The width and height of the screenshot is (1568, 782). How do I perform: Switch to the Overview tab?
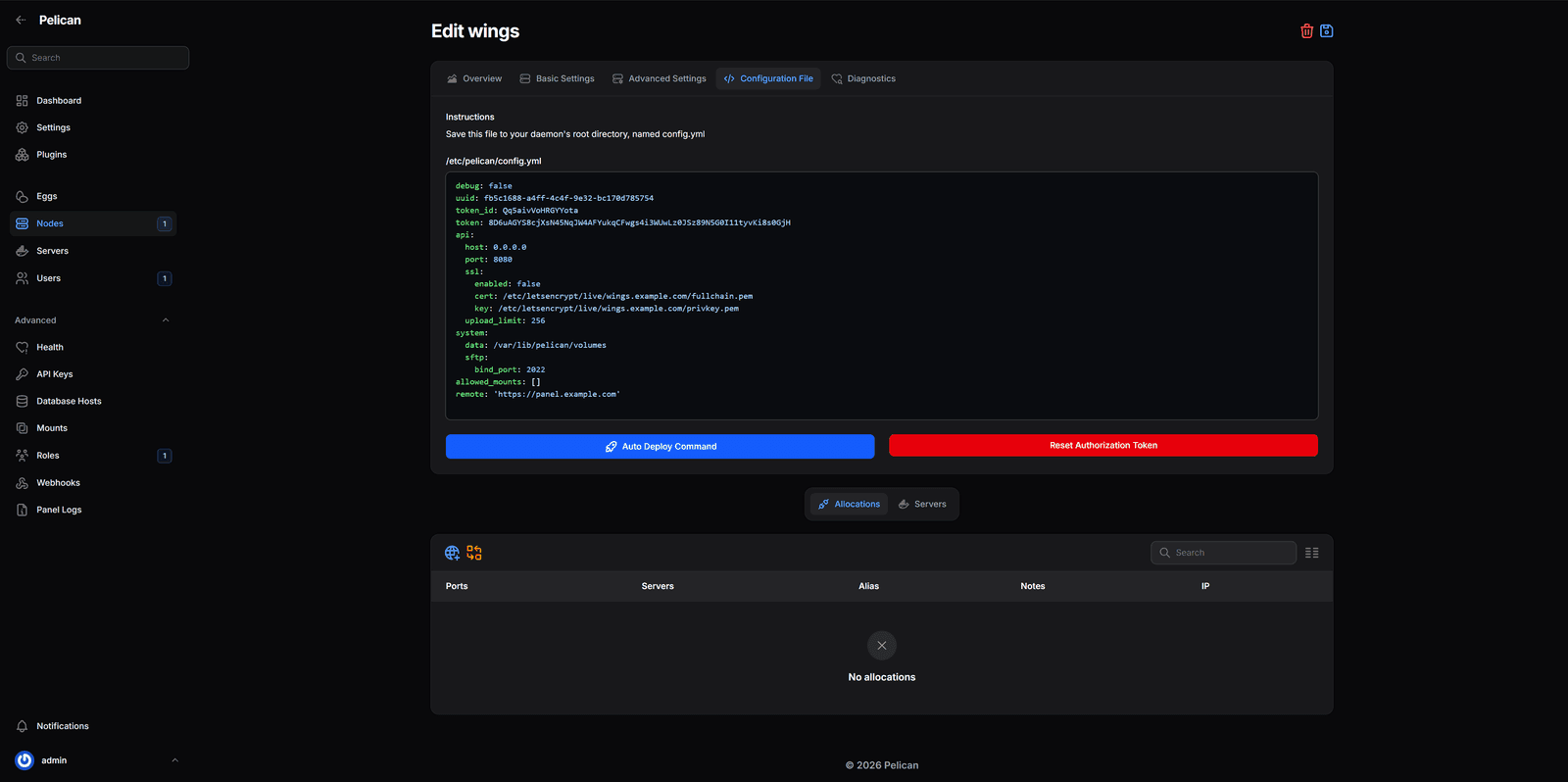474,78
